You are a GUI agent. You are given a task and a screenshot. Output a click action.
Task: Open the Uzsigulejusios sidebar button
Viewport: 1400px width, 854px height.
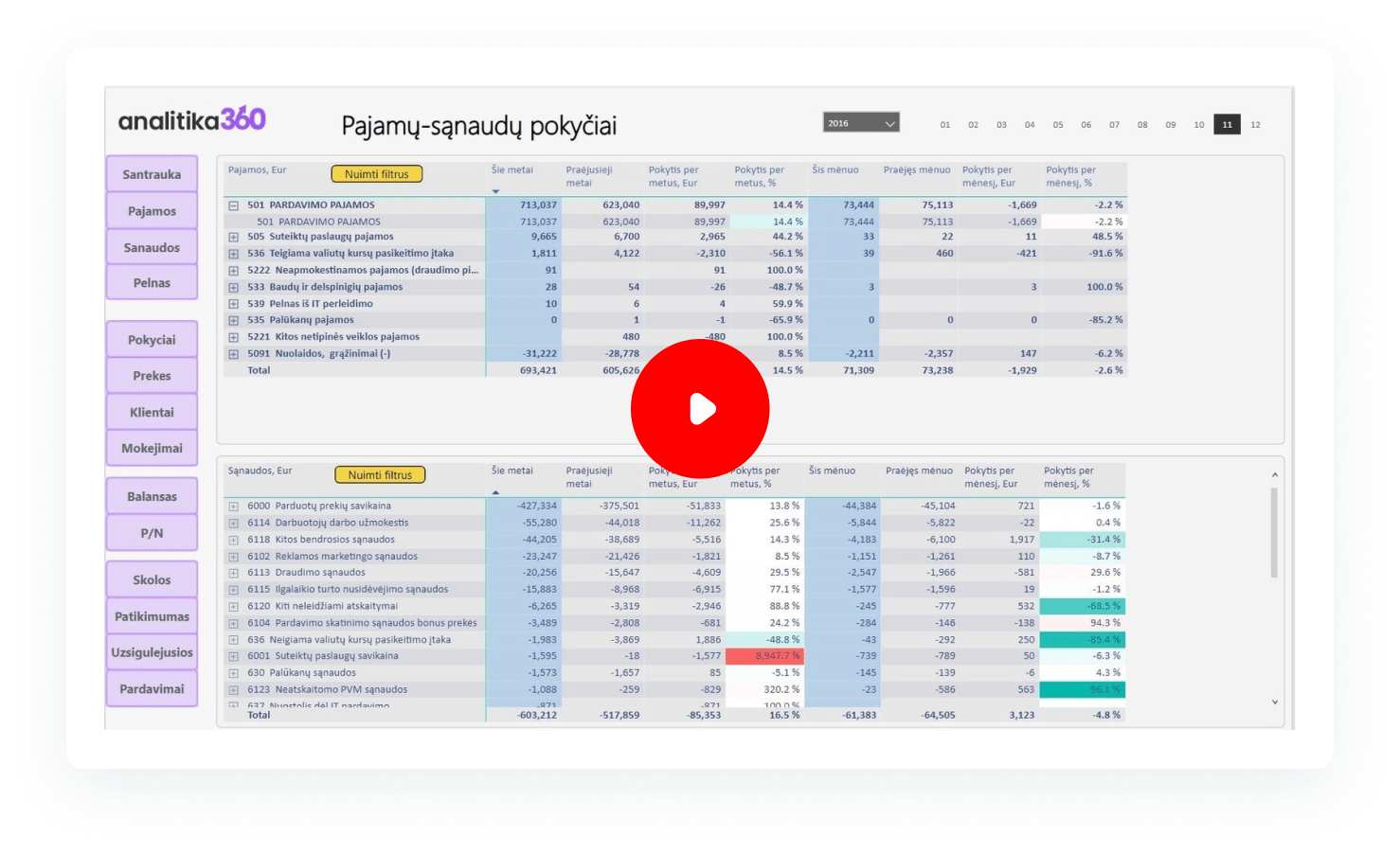pos(152,652)
